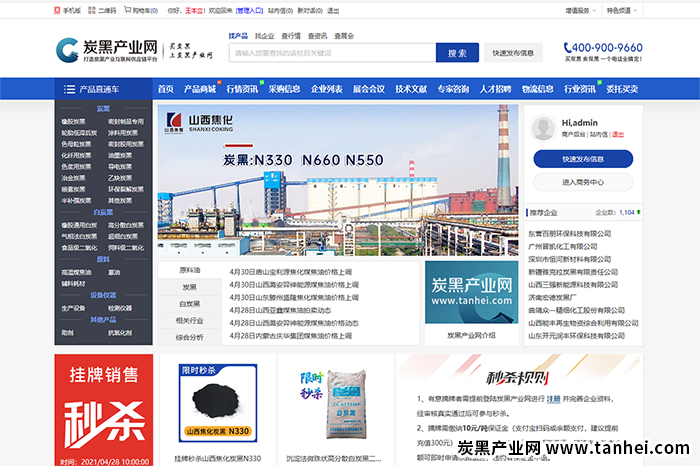This screenshot has width=700, height=466.
Task: Switch to the 综合分析 news tab
Action: coord(190,337)
